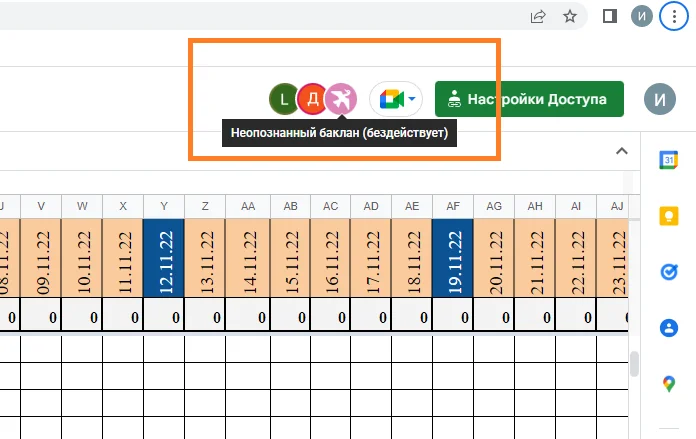Select column AC header
Image resolution: width=696 pixels, height=439 pixels.
point(330,206)
